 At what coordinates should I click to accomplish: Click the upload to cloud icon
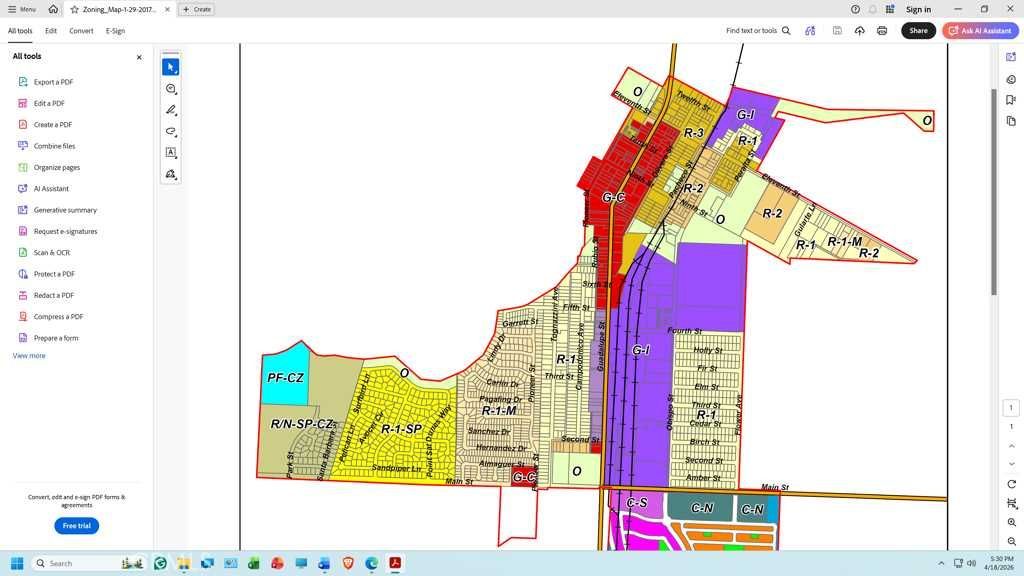(860, 31)
